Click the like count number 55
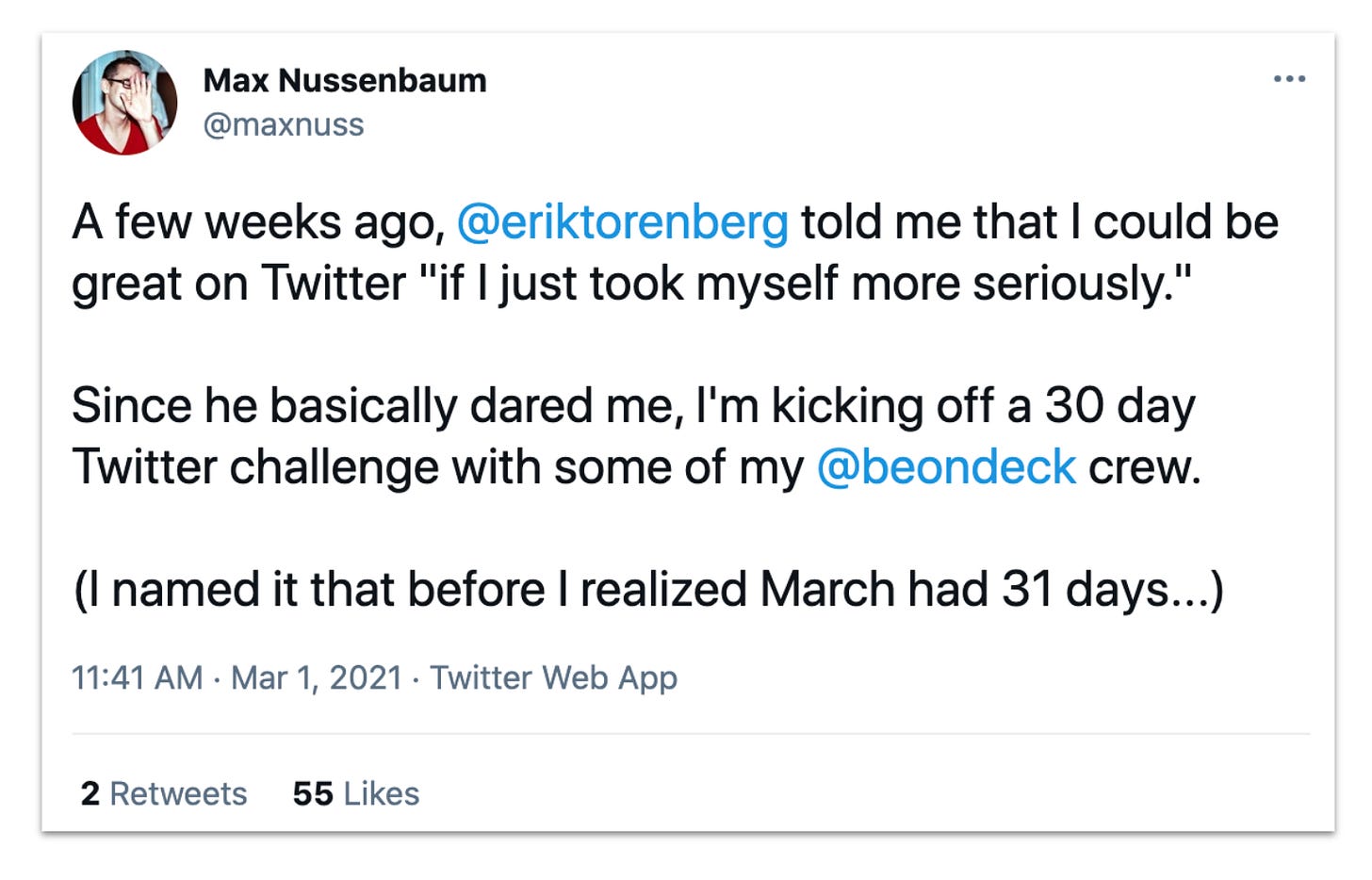This screenshot has width=1372, height=880. coord(312,793)
